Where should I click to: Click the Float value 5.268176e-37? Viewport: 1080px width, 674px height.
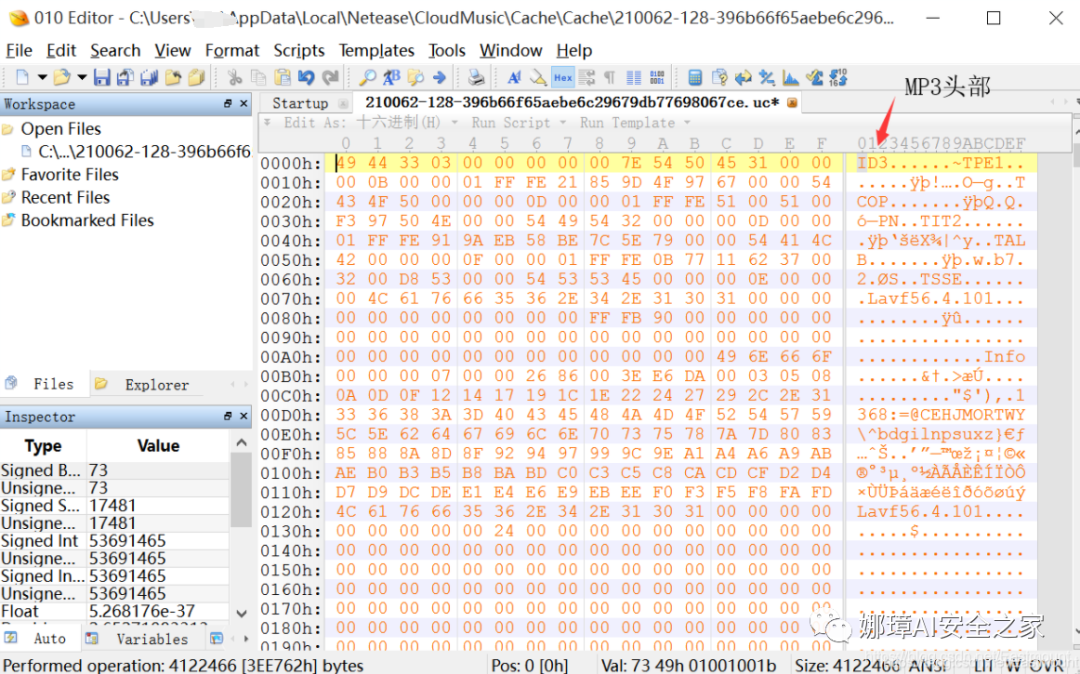point(142,611)
